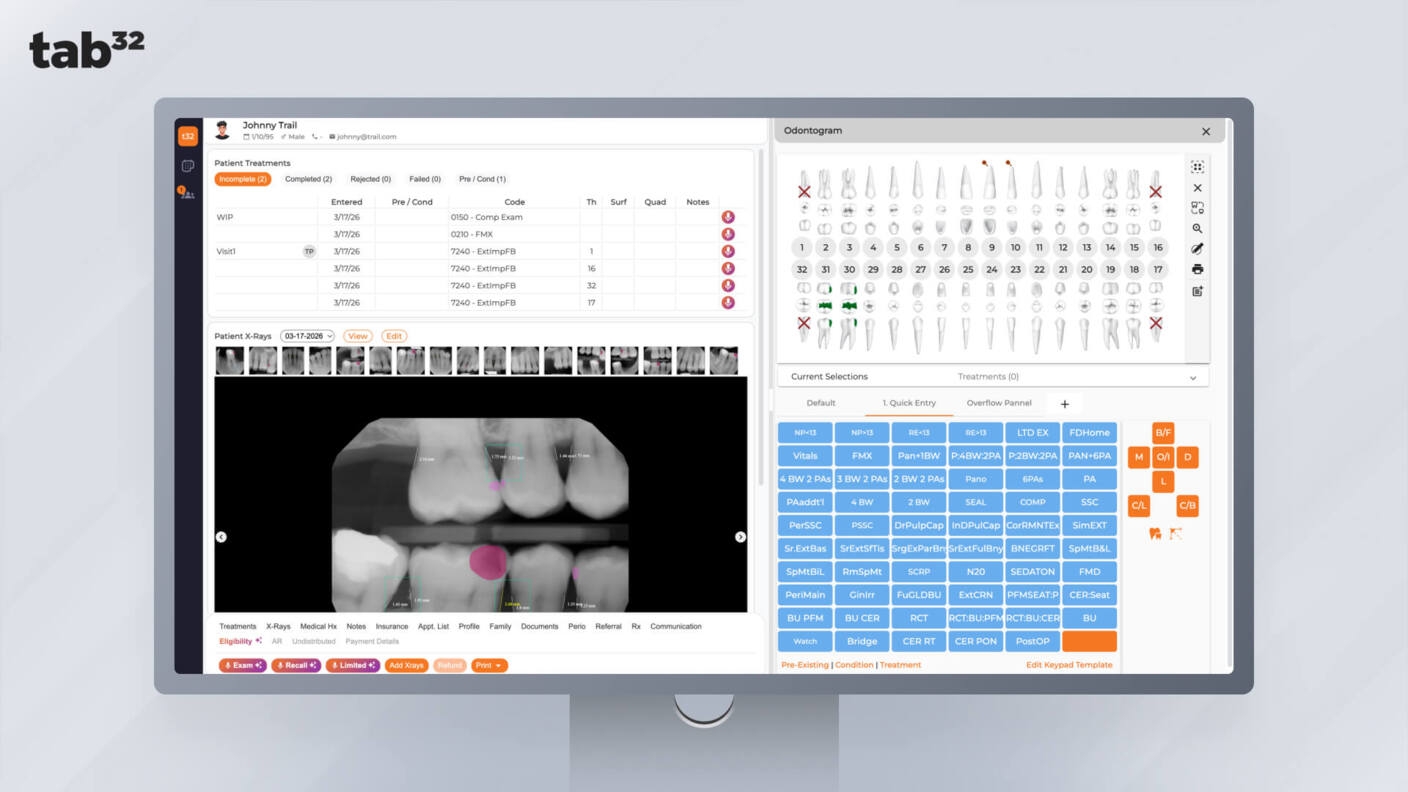This screenshot has width=1408, height=792.
Task: Click the microphone icon for 0210 - FMX row
Action: click(x=728, y=234)
